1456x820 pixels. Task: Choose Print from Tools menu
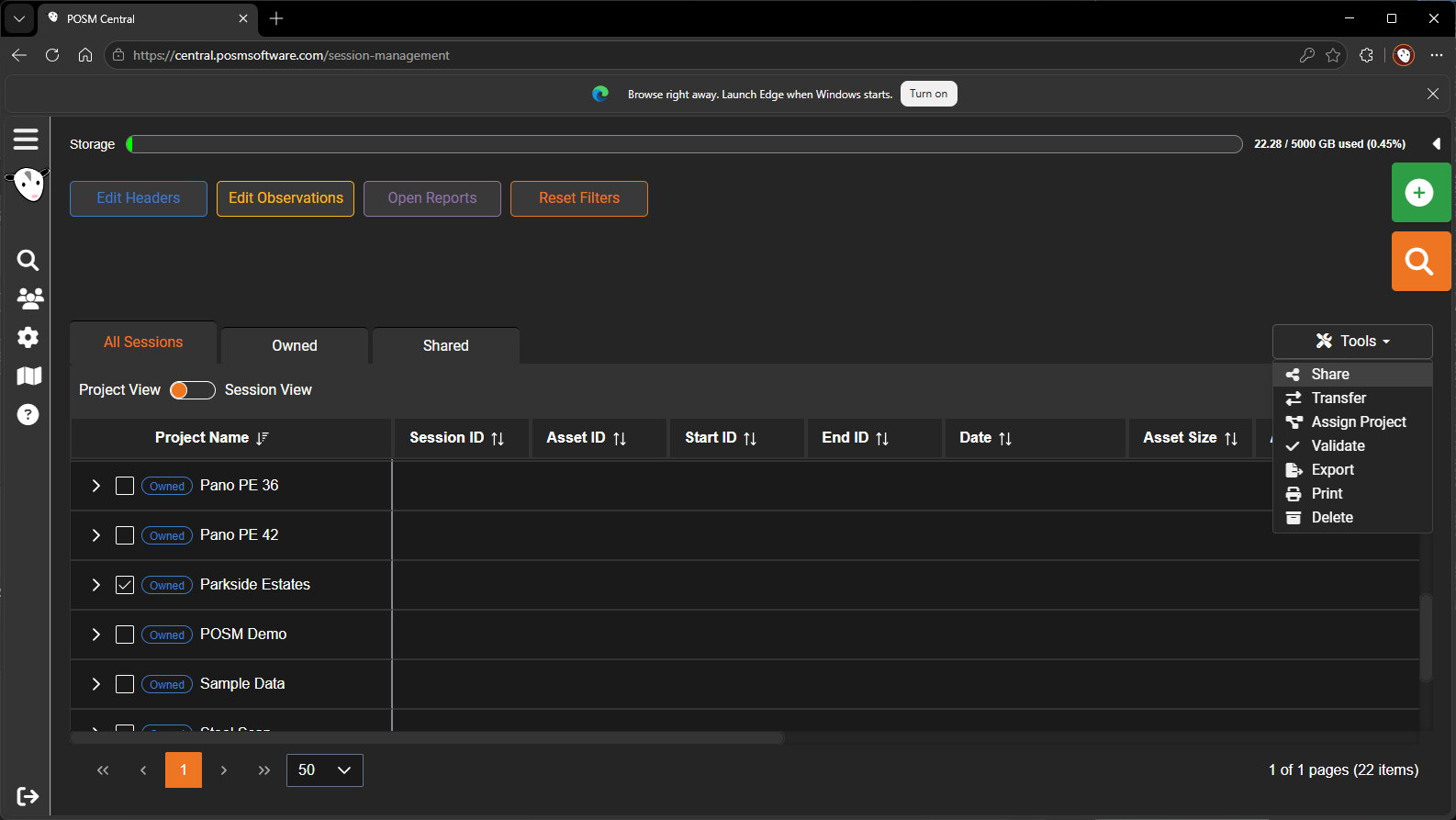(x=1352, y=494)
